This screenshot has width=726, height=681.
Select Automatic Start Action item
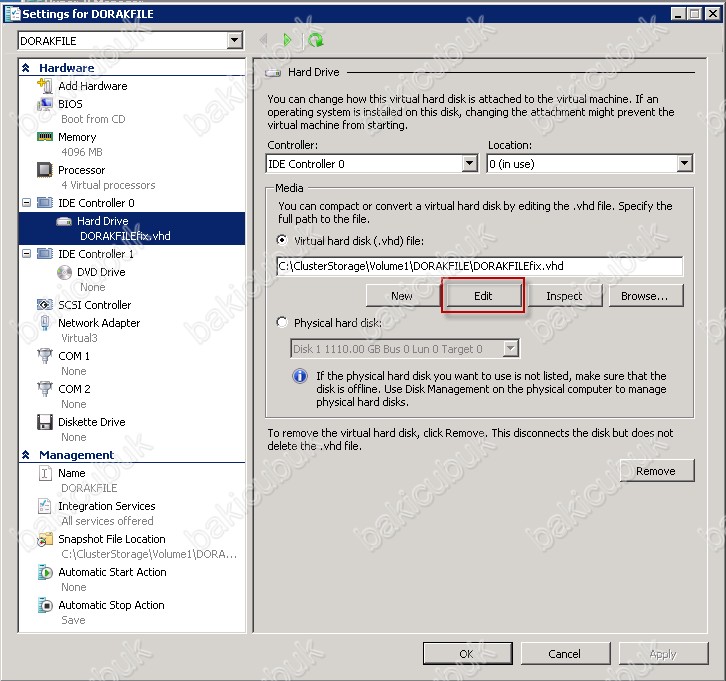point(112,572)
